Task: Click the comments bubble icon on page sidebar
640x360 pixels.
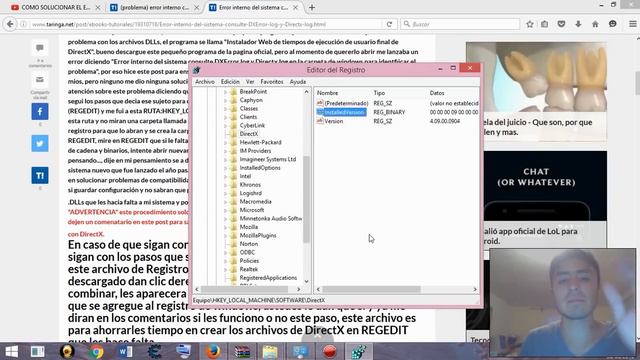Action: pyautogui.click(x=40, y=48)
